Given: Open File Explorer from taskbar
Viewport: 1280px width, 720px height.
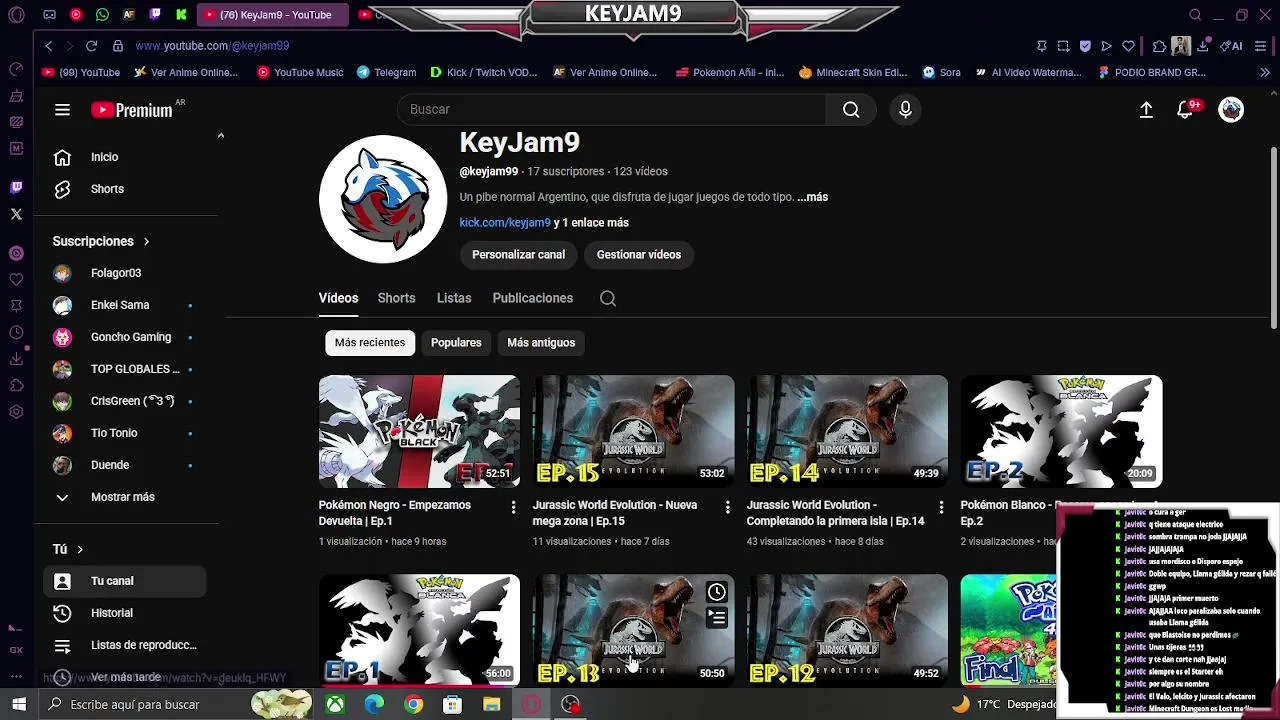Looking at the screenshot, I should coord(491,705).
